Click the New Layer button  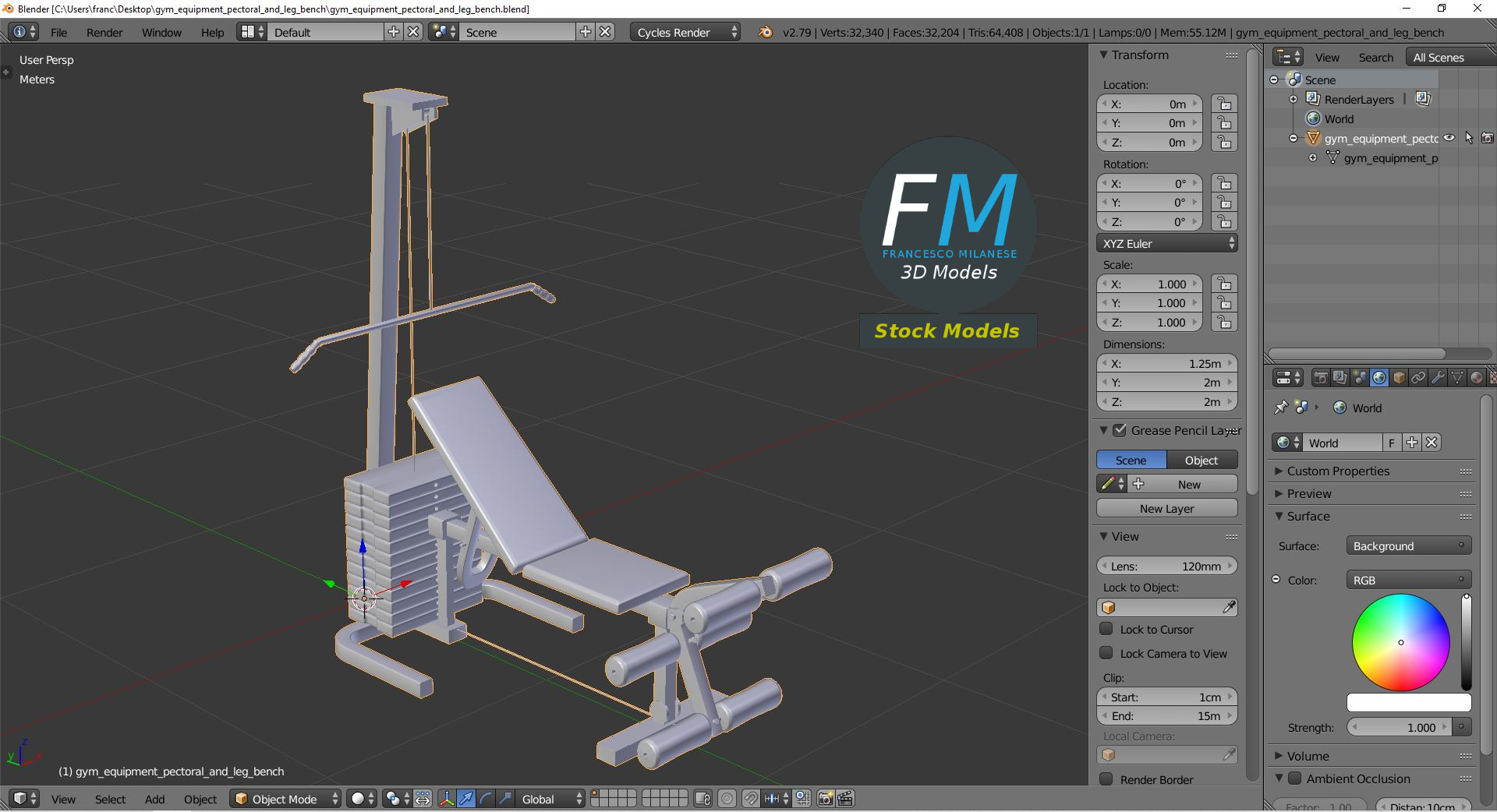1167,508
